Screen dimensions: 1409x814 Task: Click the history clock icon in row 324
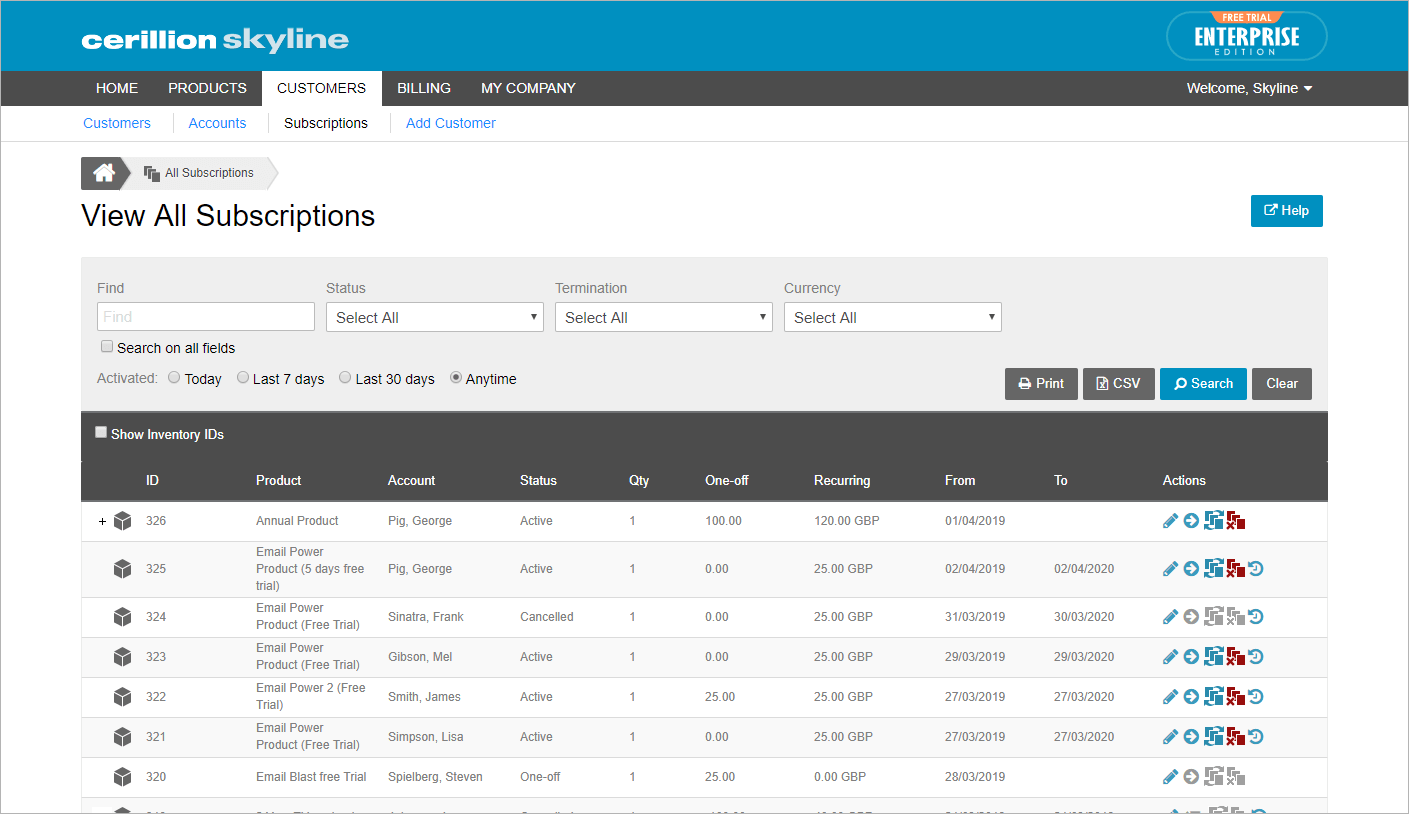pos(1256,617)
